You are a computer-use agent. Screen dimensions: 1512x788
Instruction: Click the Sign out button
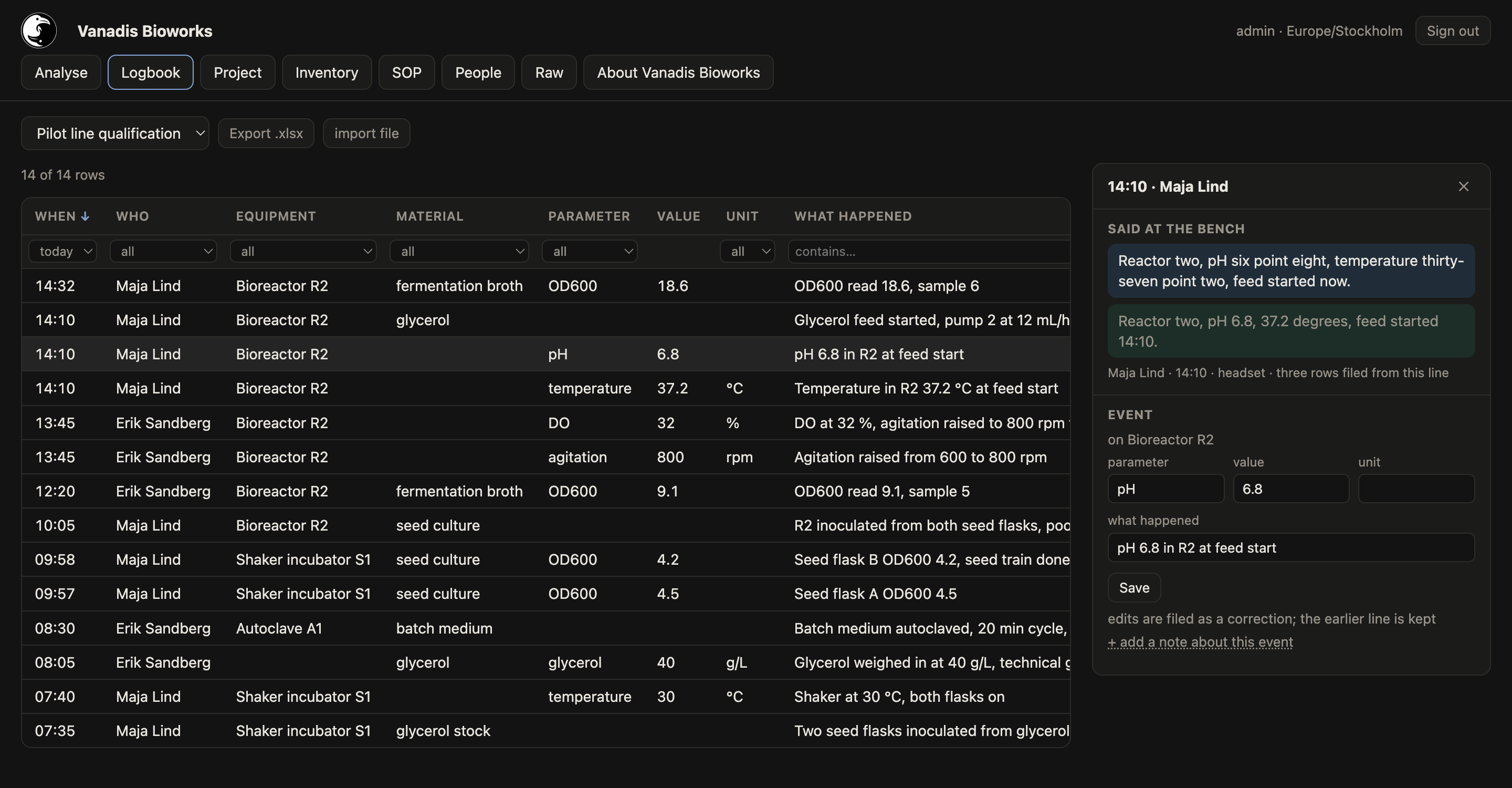1452,30
